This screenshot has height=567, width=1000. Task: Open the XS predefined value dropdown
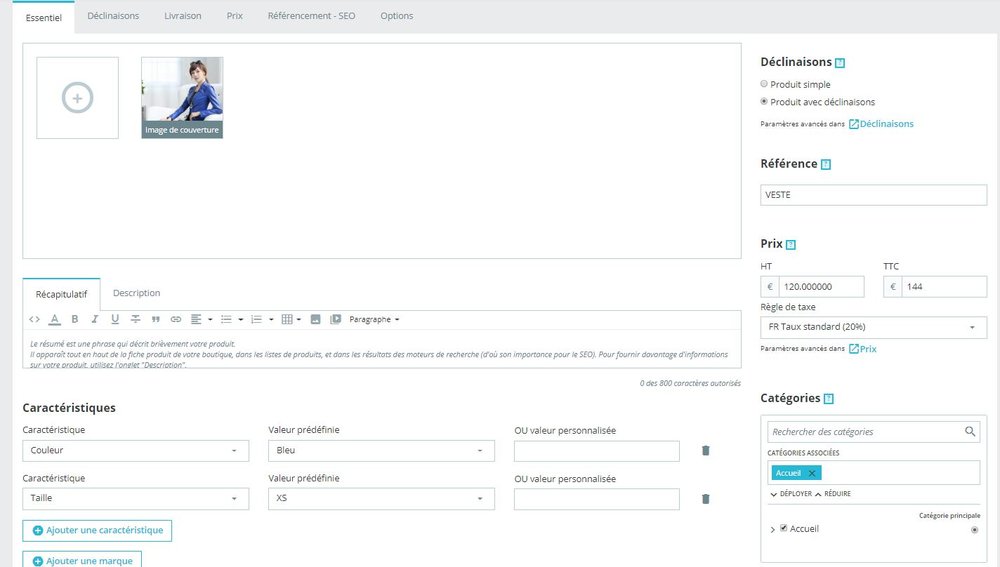381,499
